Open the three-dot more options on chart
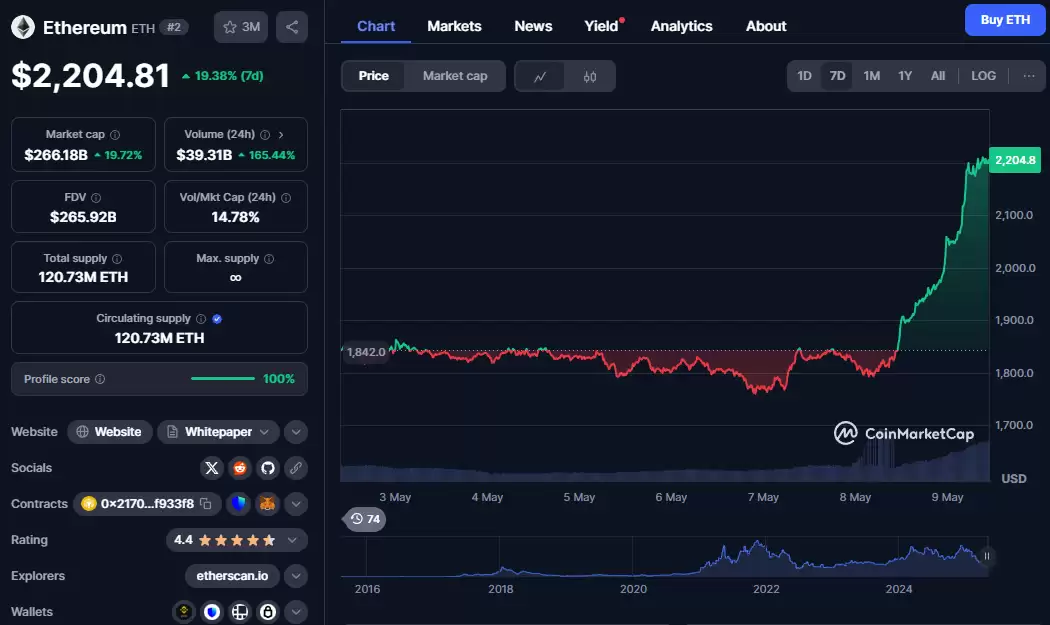The image size is (1050, 625). tap(1029, 76)
